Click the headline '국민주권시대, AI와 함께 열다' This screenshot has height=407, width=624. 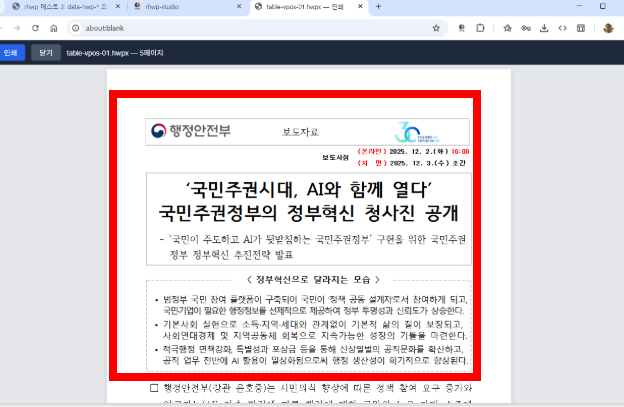coord(309,190)
